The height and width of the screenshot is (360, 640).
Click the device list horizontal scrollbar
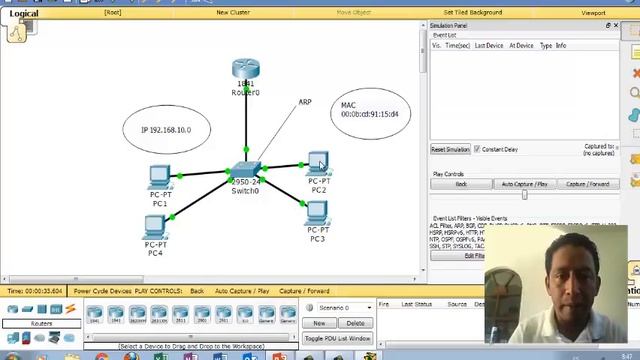click(x=191, y=337)
